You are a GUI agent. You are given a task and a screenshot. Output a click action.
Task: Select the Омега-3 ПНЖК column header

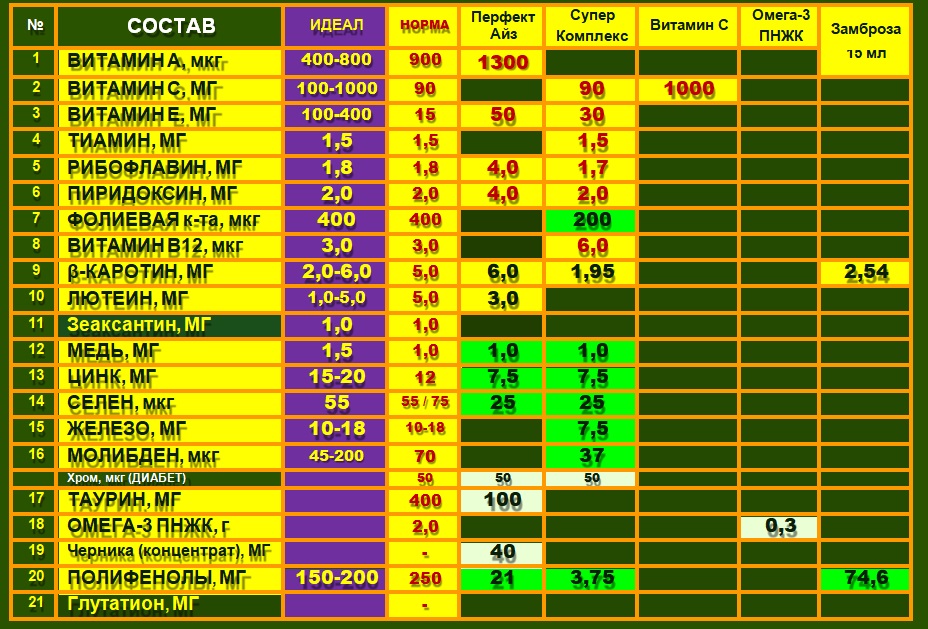tap(778, 26)
